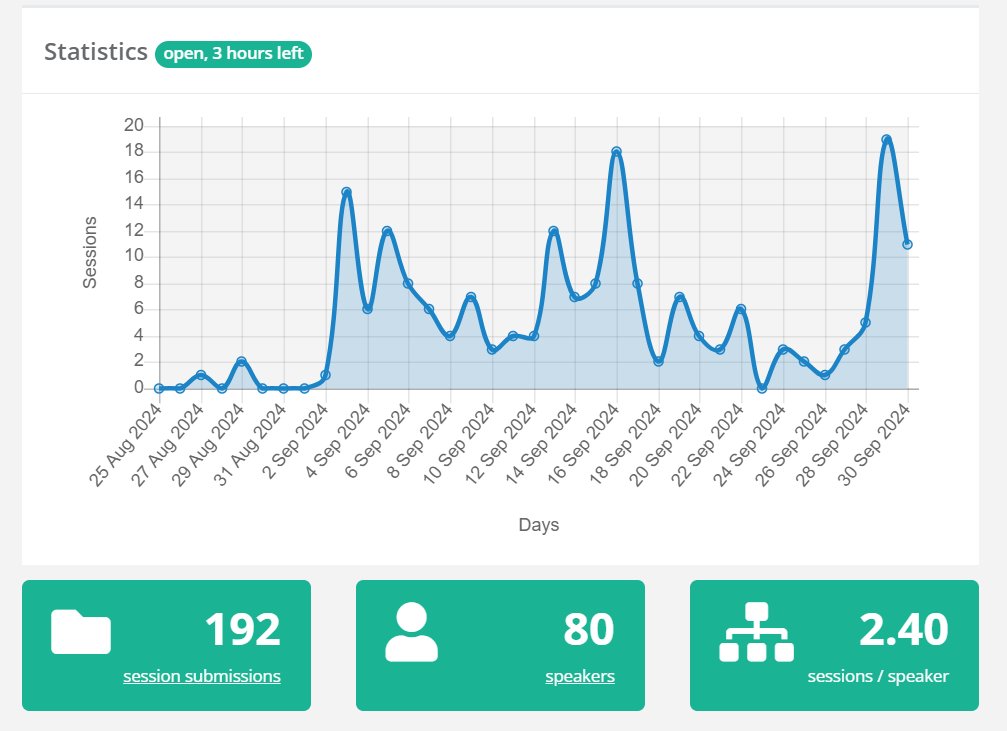Select the 26 Sep data point at 1 session
The width and height of the screenshot is (1007, 731).
(825, 375)
